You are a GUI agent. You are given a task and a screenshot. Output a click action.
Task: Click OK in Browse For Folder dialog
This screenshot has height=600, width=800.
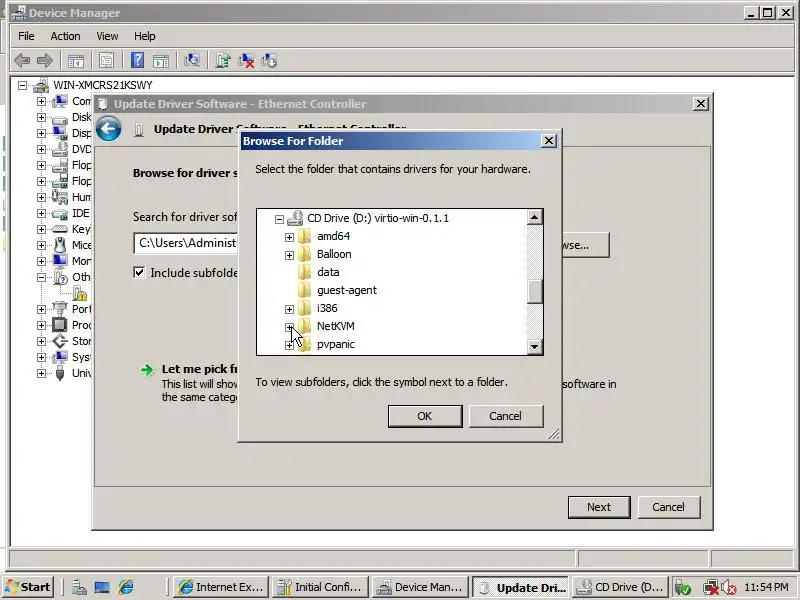click(425, 416)
